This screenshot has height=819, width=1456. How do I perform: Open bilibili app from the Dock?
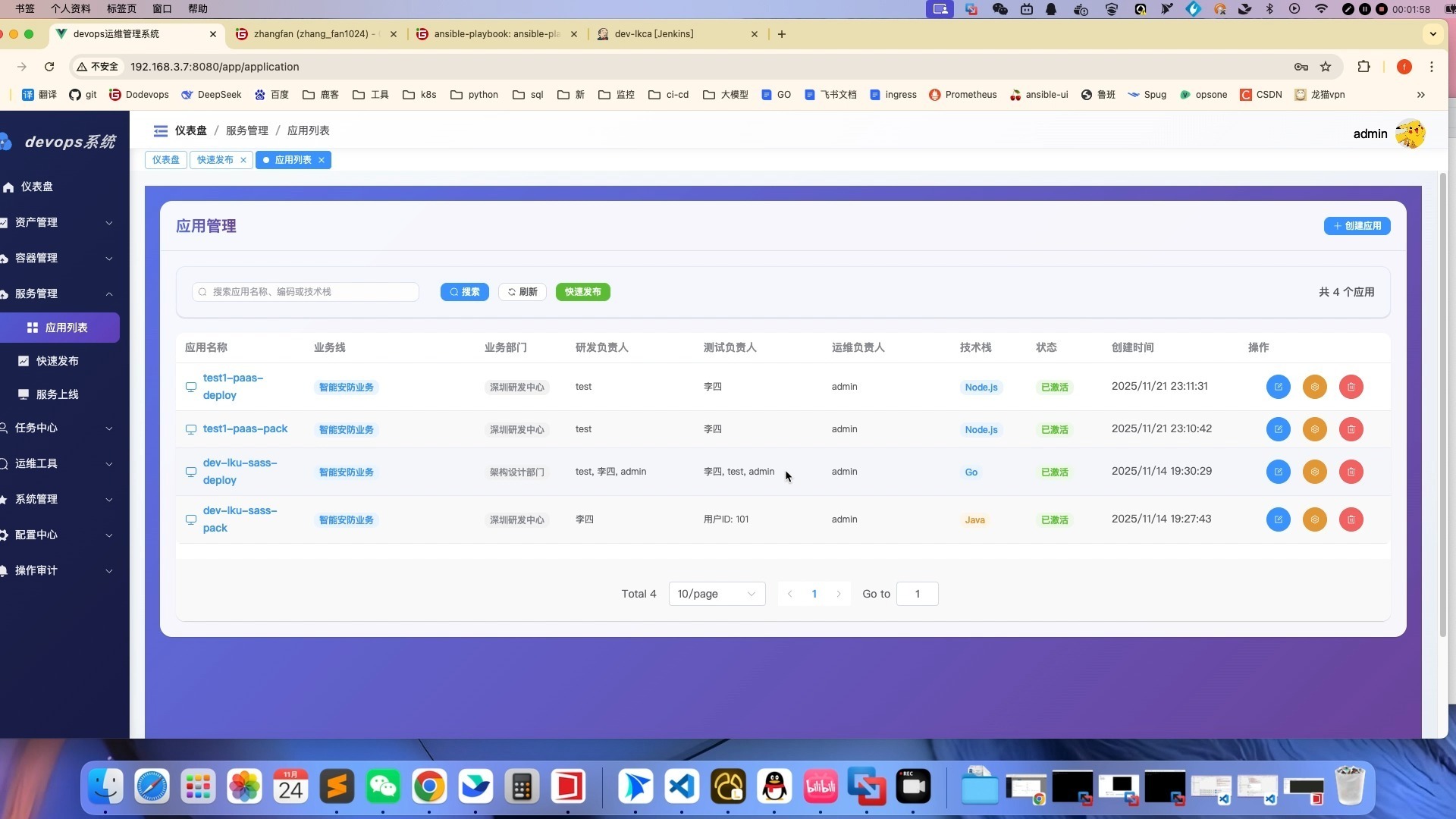821,786
